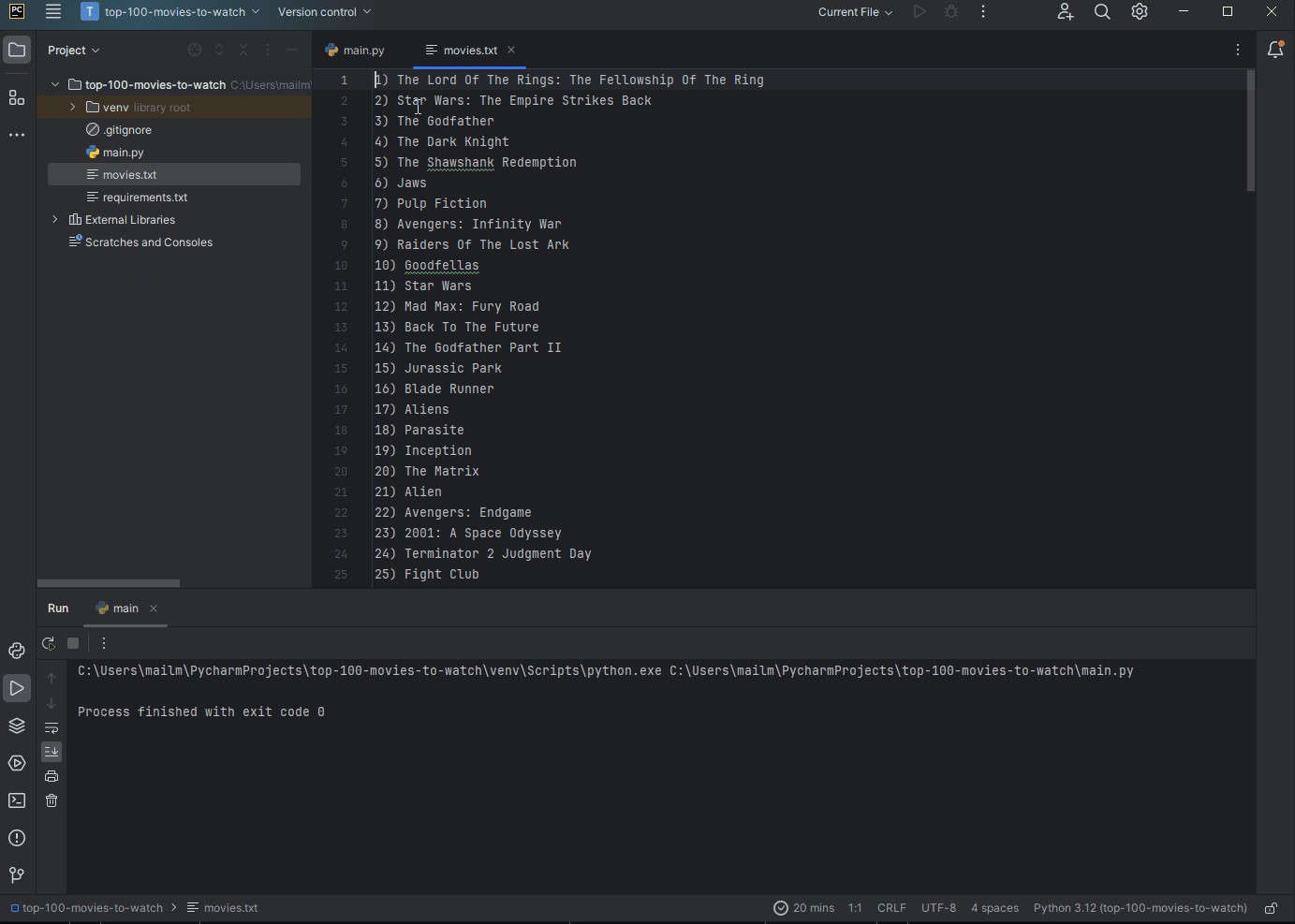1295x924 pixels.
Task: Open the Version Control (Git) tool window
Action: (x=17, y=876)
